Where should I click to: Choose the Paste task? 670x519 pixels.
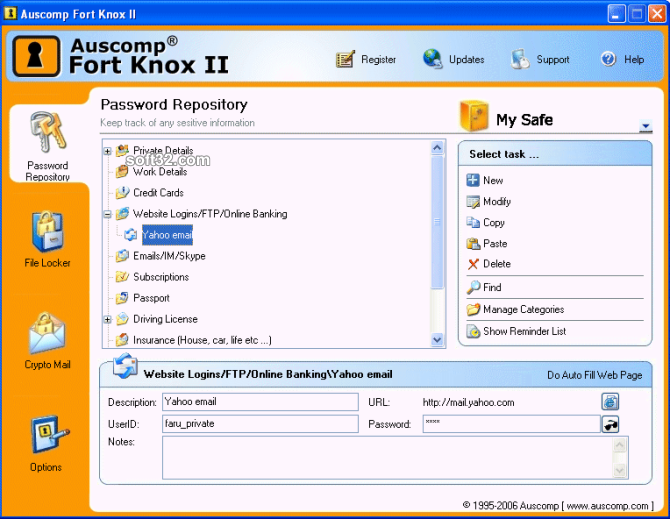pos(495,243)
